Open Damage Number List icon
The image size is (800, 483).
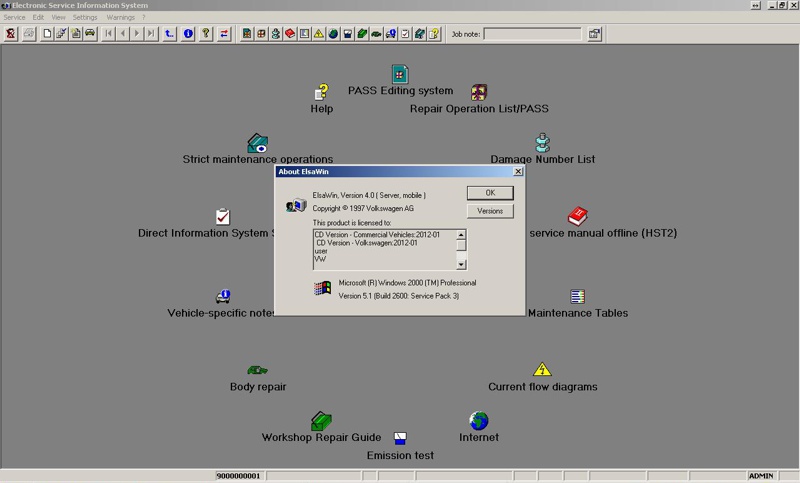click(542, 143)
